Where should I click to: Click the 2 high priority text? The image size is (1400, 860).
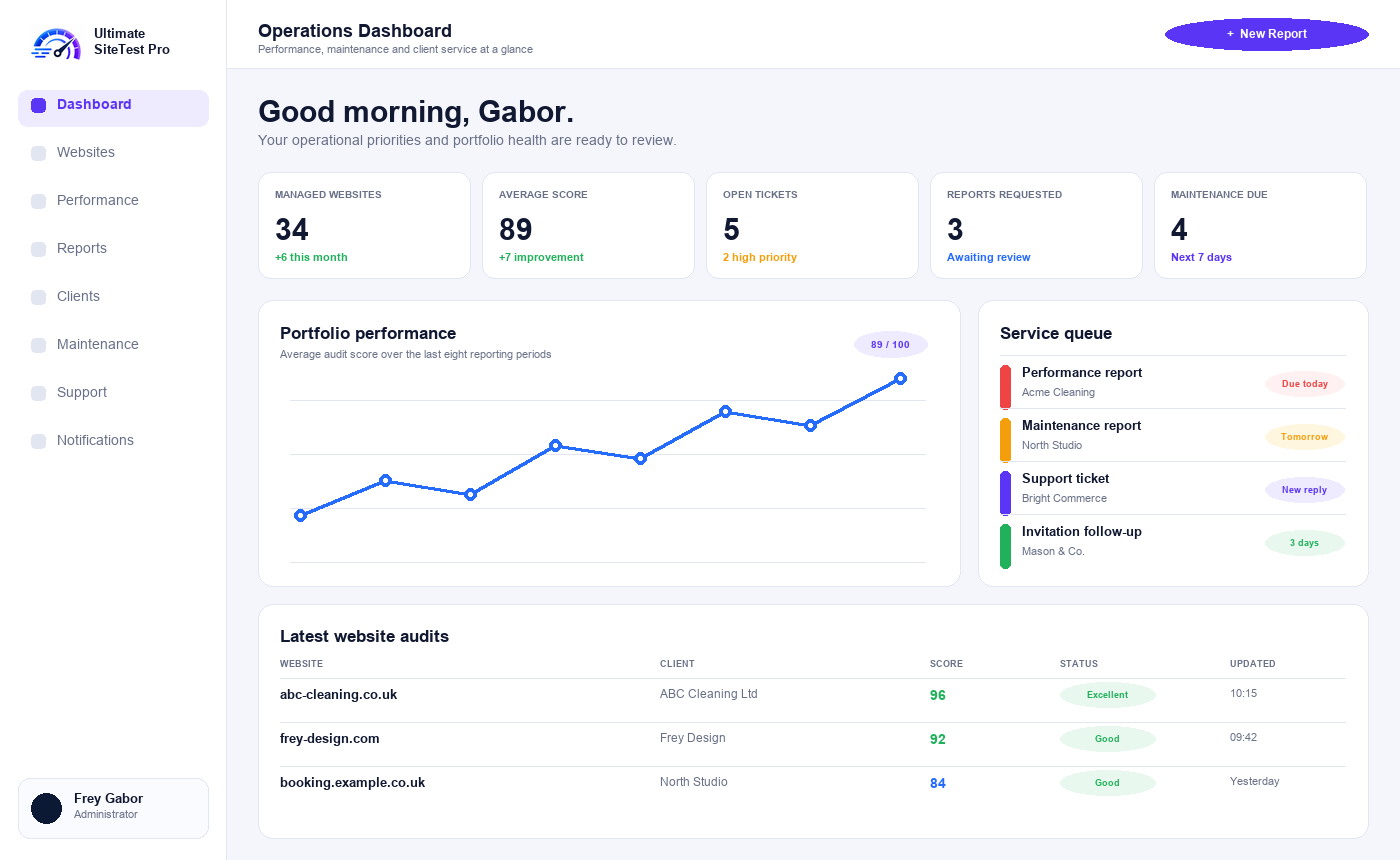tap(760, 257)
